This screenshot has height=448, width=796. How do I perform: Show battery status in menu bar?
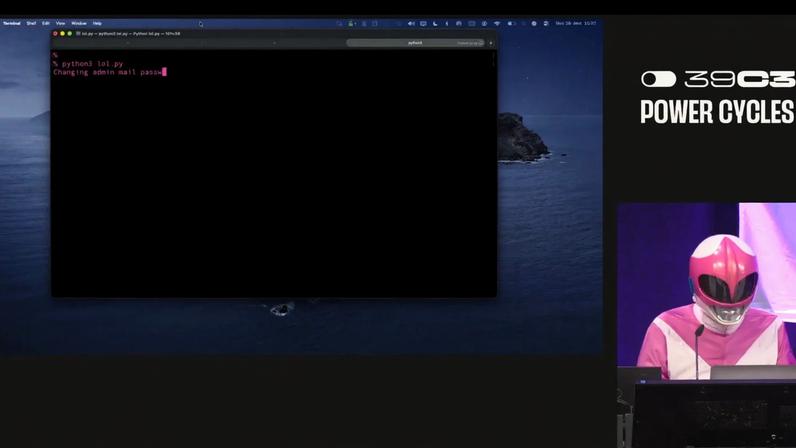(x=512, y=23)
